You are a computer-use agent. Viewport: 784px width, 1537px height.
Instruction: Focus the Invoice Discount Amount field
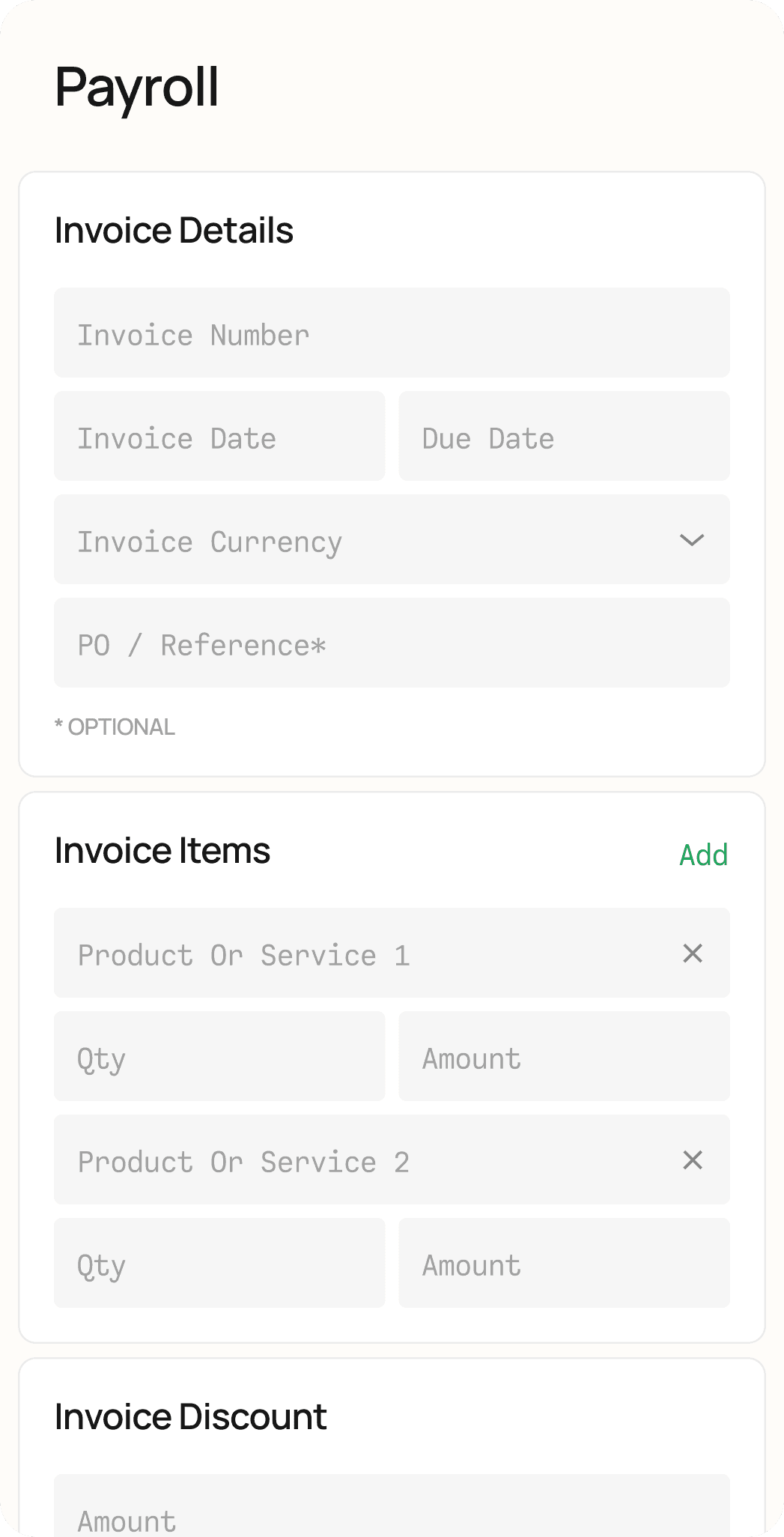[x=392, y=1509]
